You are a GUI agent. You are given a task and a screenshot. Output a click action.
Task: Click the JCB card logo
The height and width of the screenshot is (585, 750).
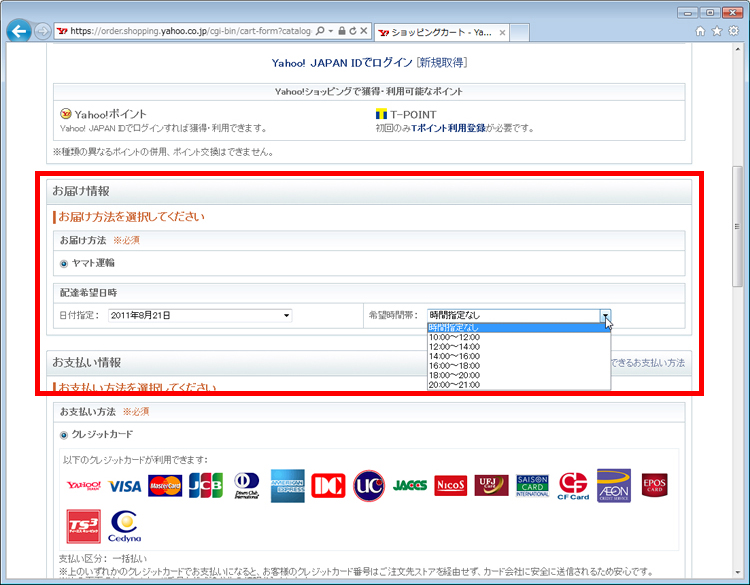tap(206, 486)
